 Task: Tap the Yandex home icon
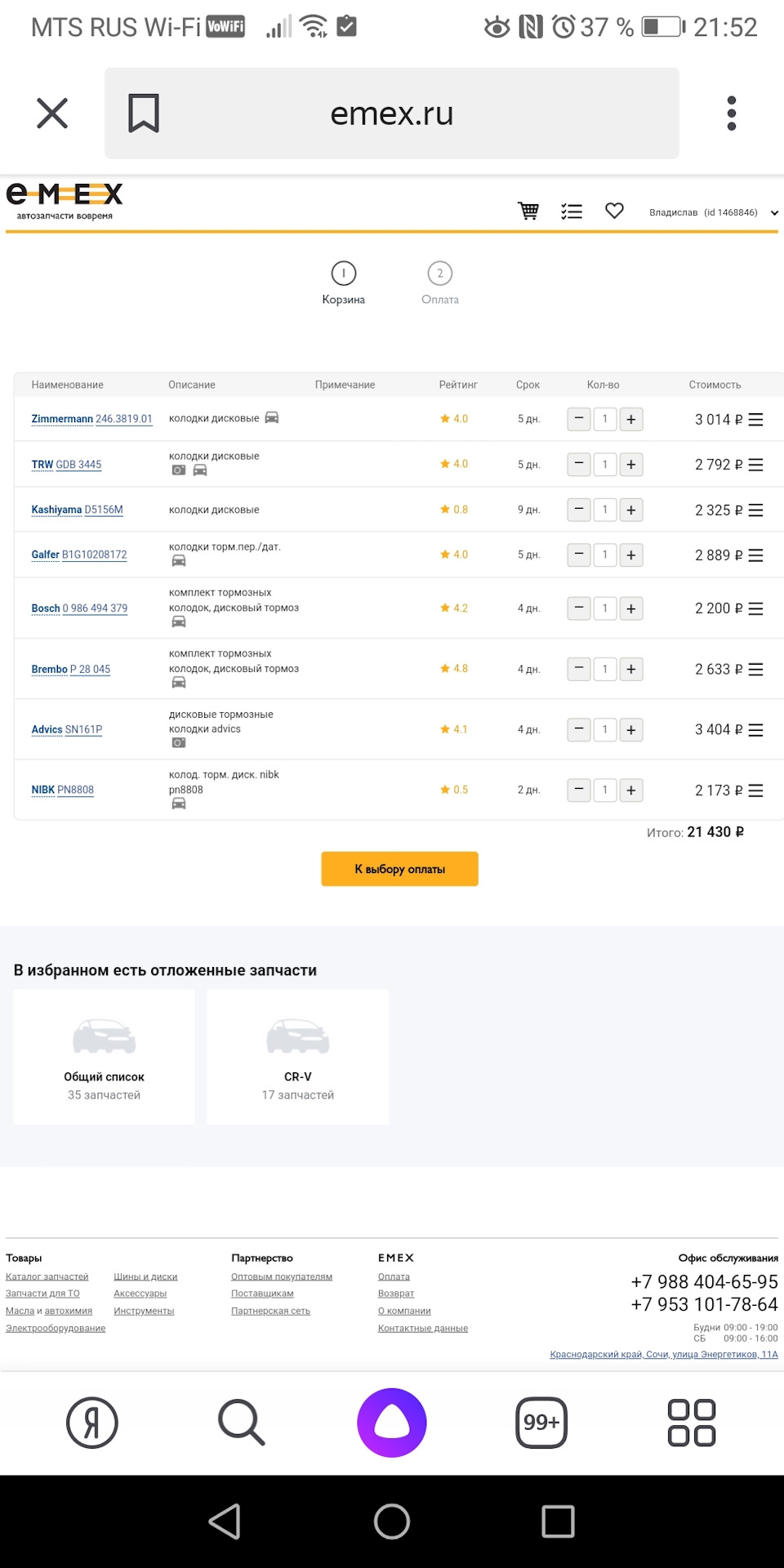pos(92,1423)
